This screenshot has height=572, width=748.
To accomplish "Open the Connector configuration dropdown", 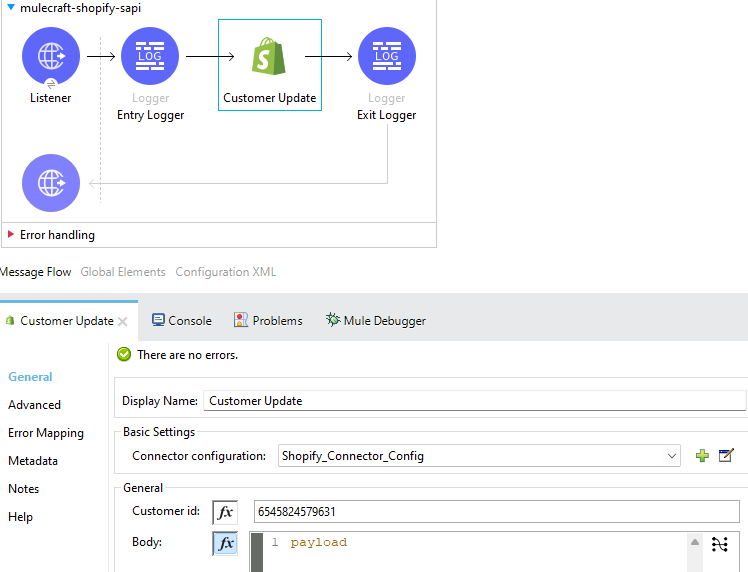I will (x=671, y=456).
